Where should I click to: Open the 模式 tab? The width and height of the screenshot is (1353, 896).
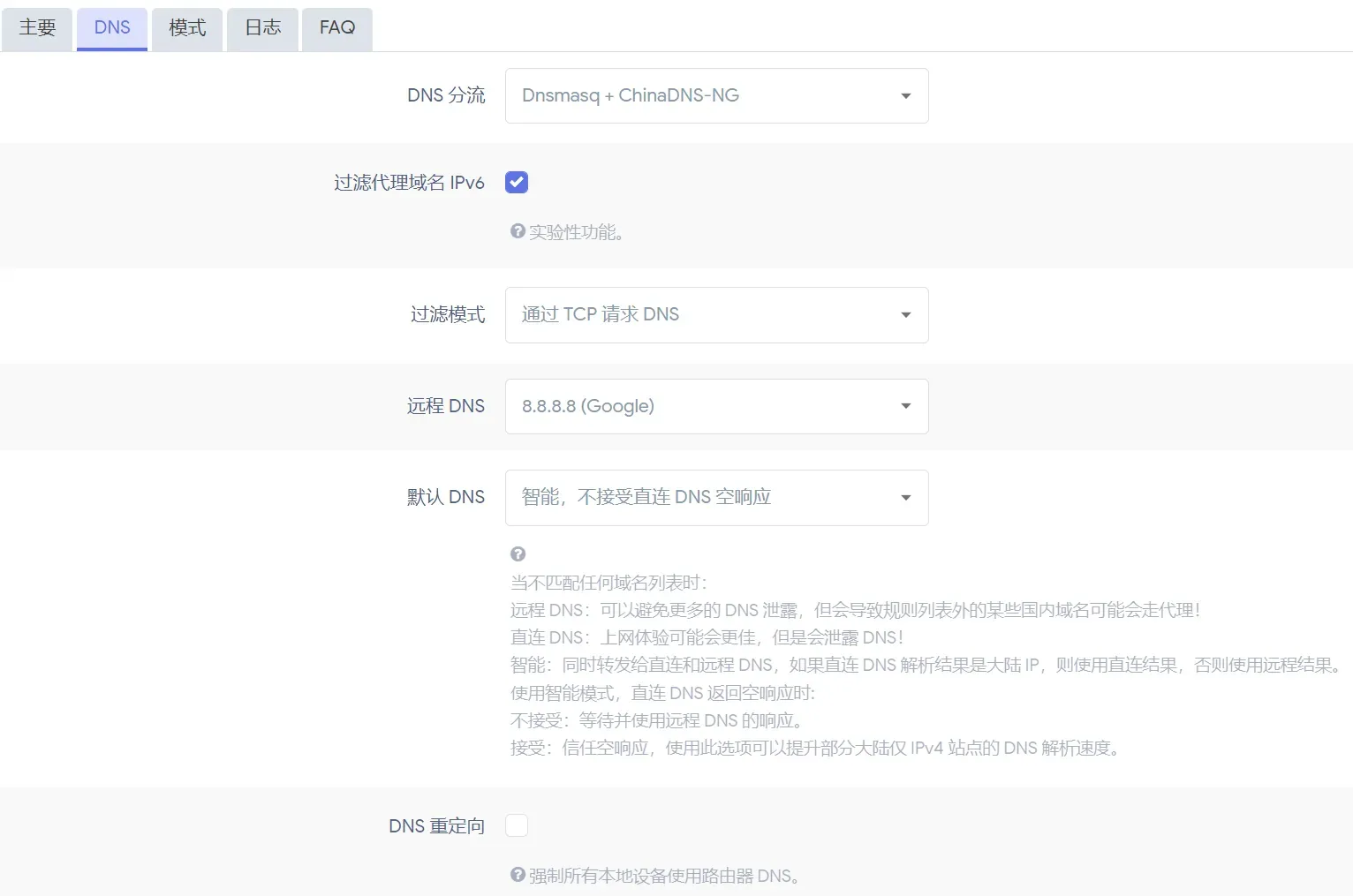[x=187, y=28]
